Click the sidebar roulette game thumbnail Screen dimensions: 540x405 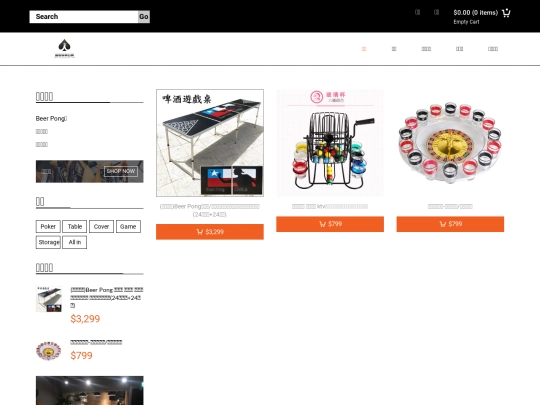coord(49,351)
